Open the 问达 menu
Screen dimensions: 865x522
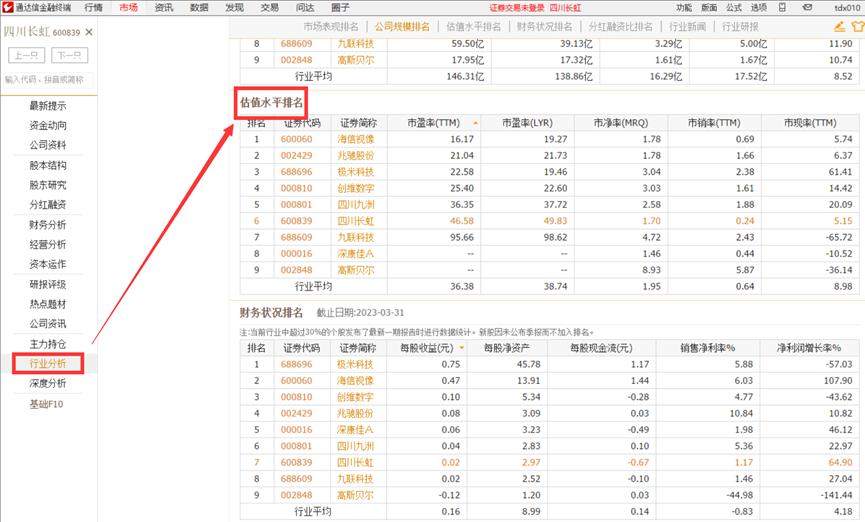point(305,8)
